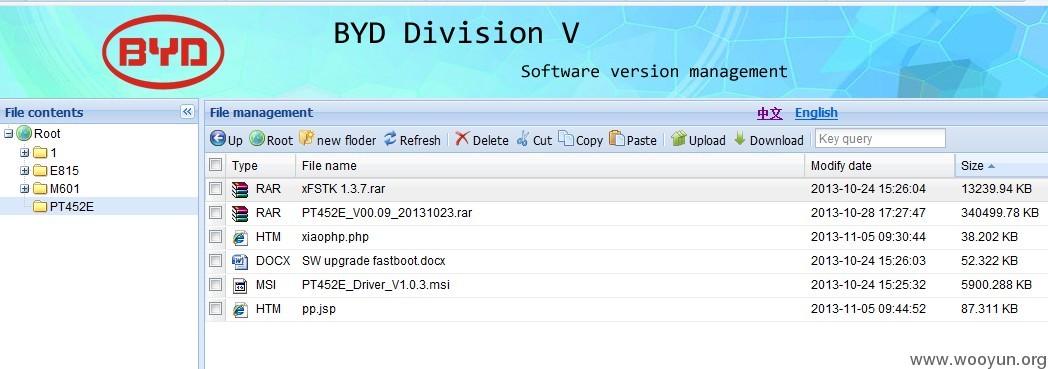Screen dimensions: 1048x369
Task: Switch language to English
Action: pos(816,113)
